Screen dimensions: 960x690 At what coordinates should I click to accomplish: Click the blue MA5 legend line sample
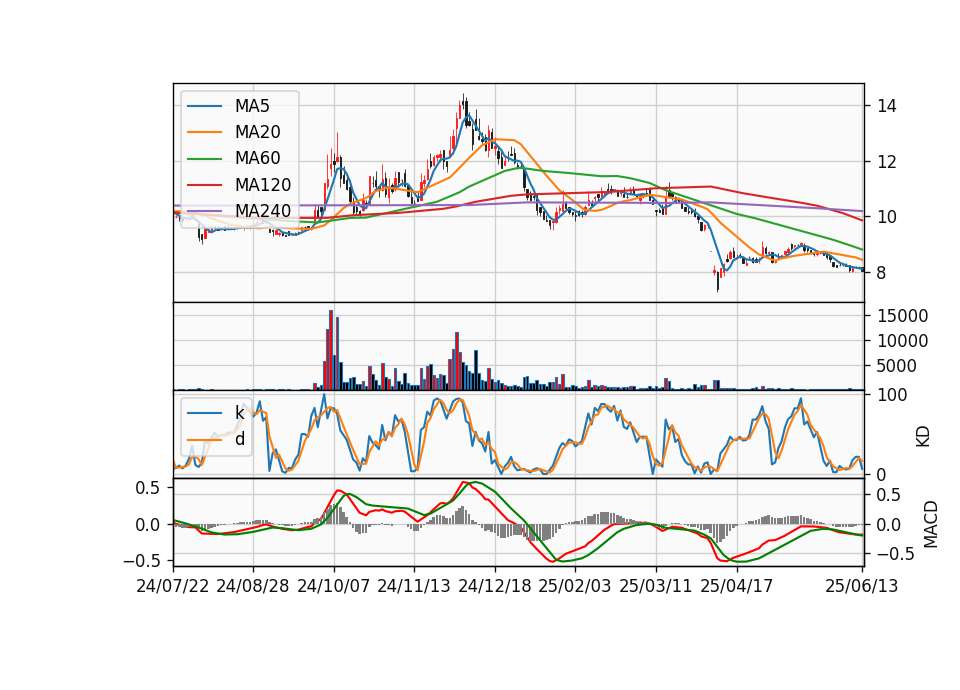204,107
